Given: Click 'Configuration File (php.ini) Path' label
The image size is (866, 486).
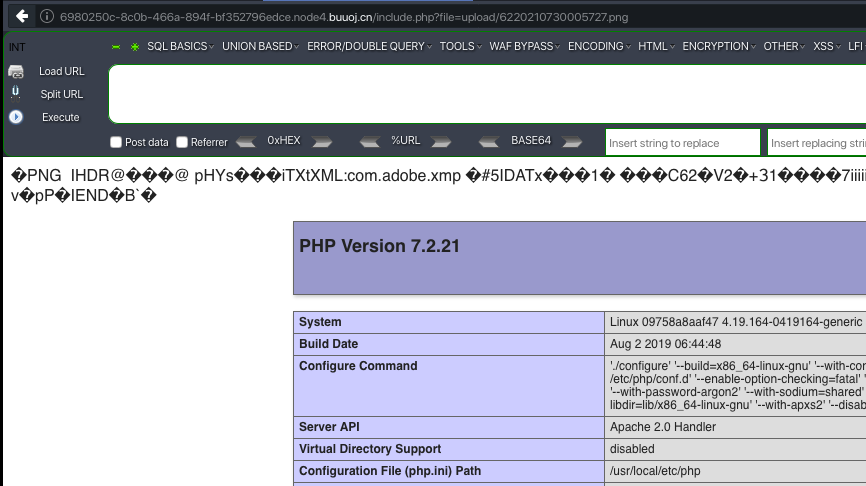Looking at the screenshot, I should coord(390,471).
